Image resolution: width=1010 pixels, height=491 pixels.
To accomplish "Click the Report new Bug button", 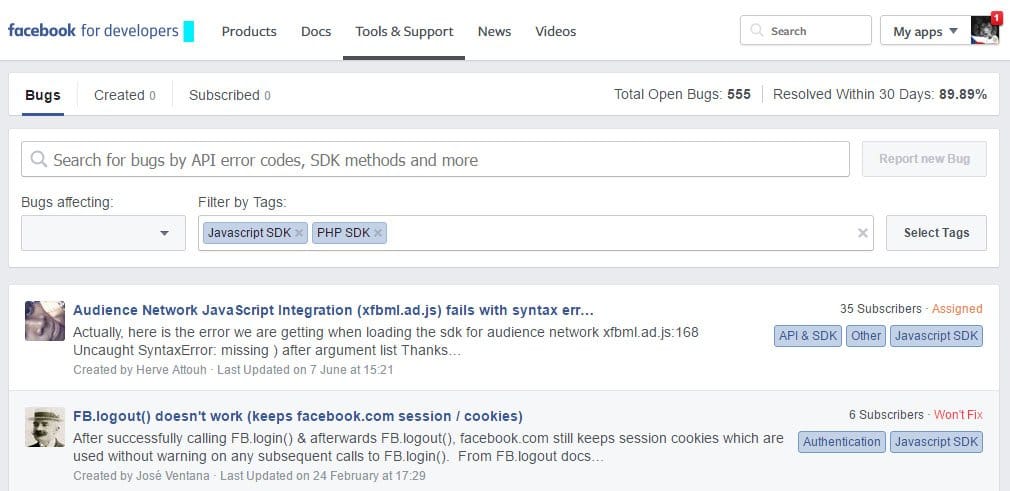I will click(924, 159).
